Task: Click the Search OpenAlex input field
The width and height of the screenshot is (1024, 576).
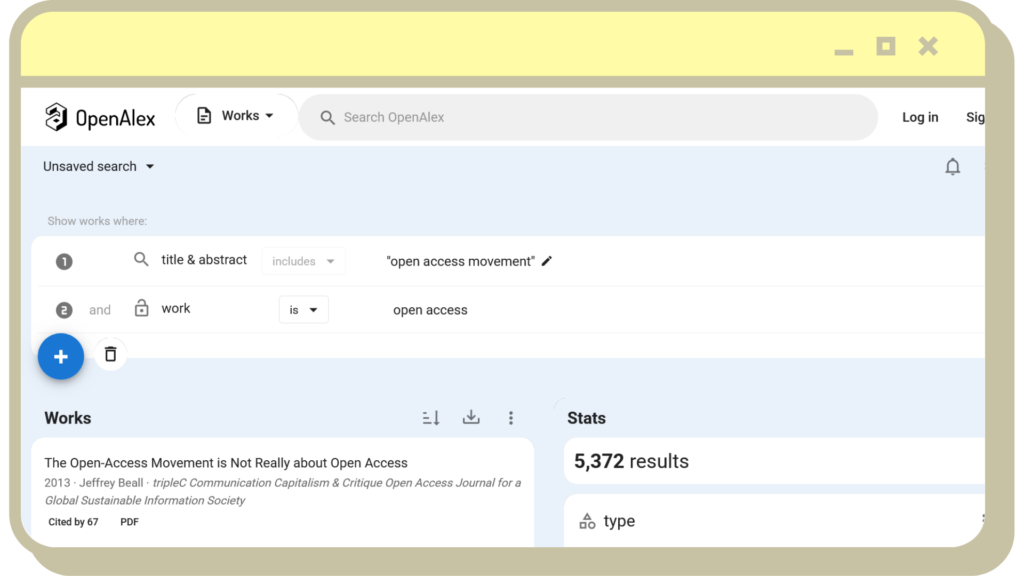Action: tap(600, 117)
